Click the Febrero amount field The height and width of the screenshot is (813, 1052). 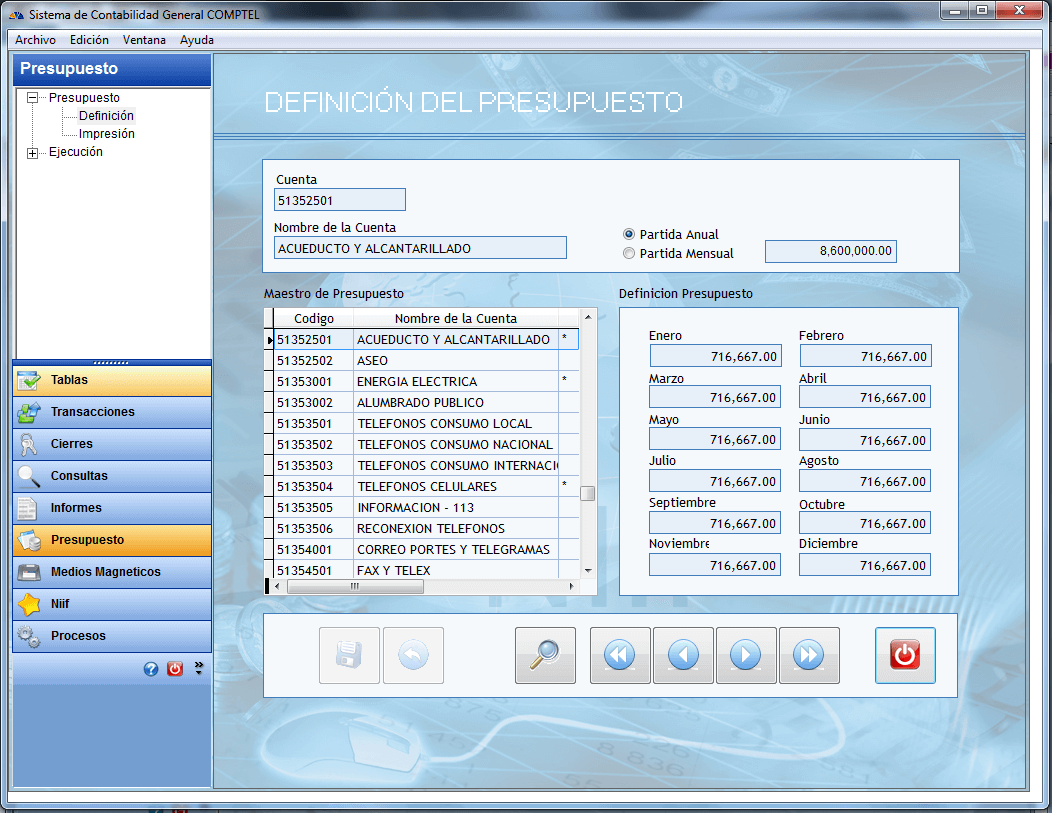coord(865,356)
